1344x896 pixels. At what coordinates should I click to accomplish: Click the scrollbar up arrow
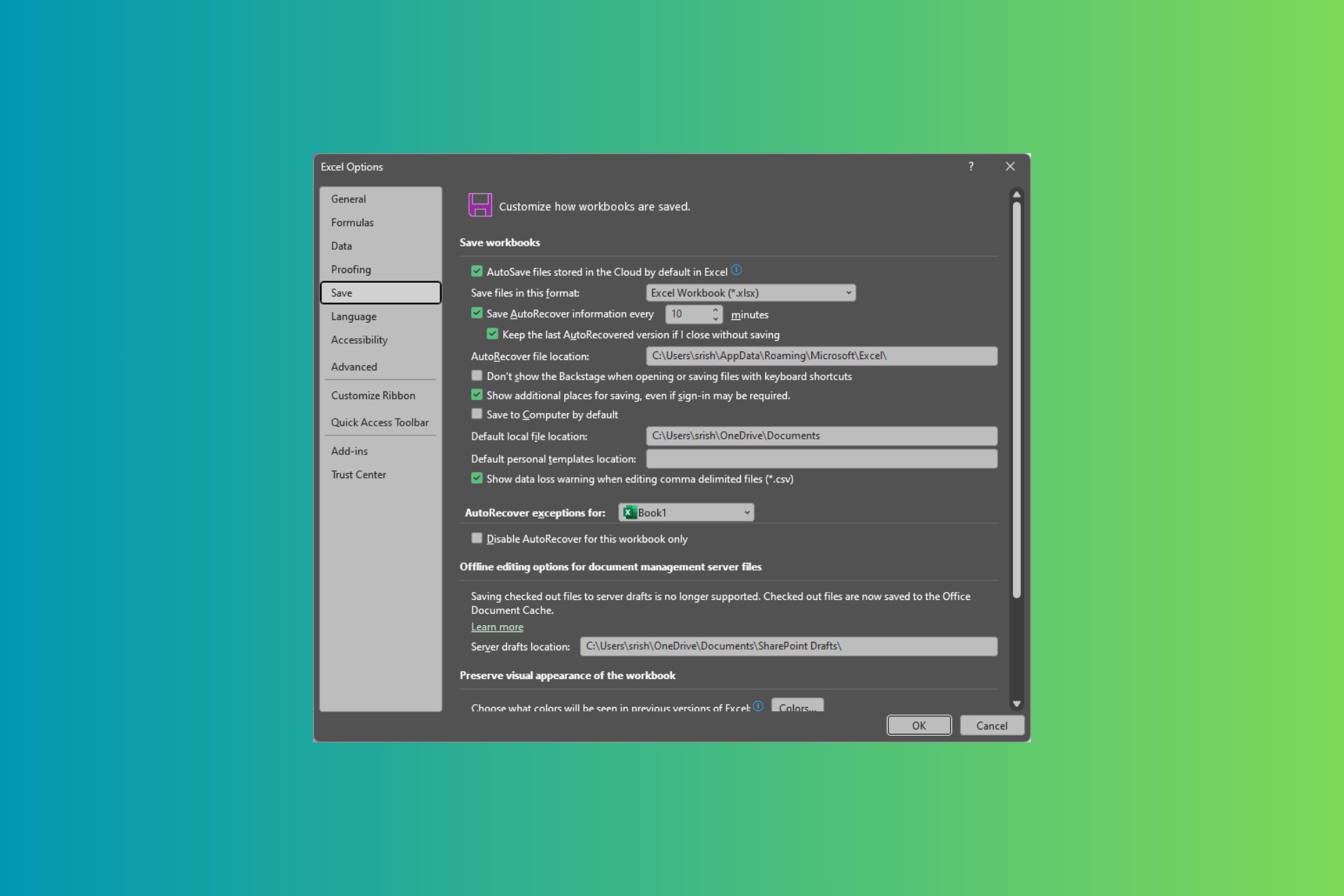1016,195
